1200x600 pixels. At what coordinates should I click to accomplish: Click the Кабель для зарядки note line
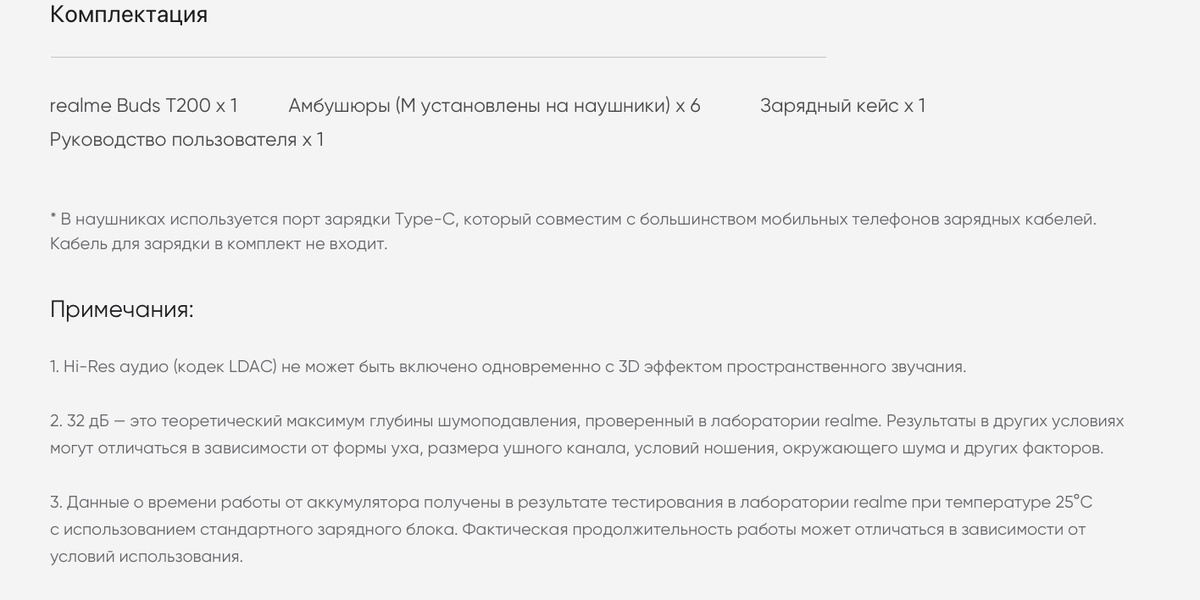click(218, 243)
